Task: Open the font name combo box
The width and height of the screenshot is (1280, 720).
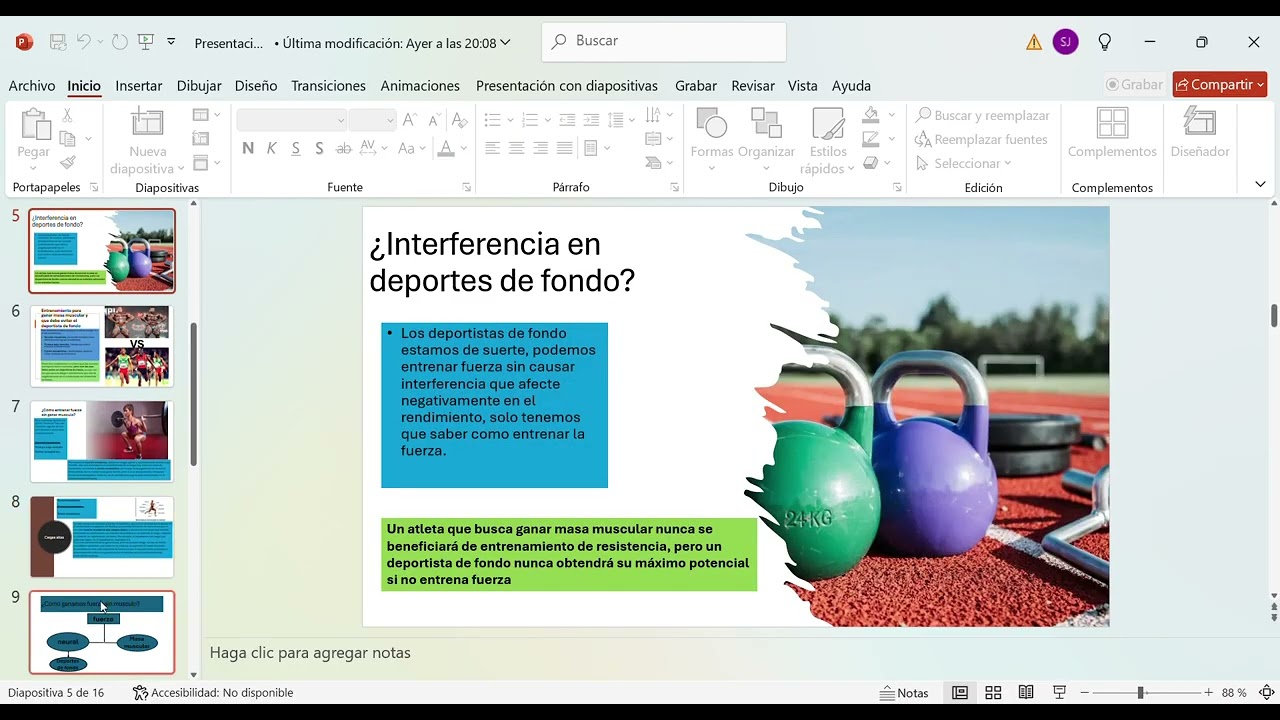Action: (292, 120)
